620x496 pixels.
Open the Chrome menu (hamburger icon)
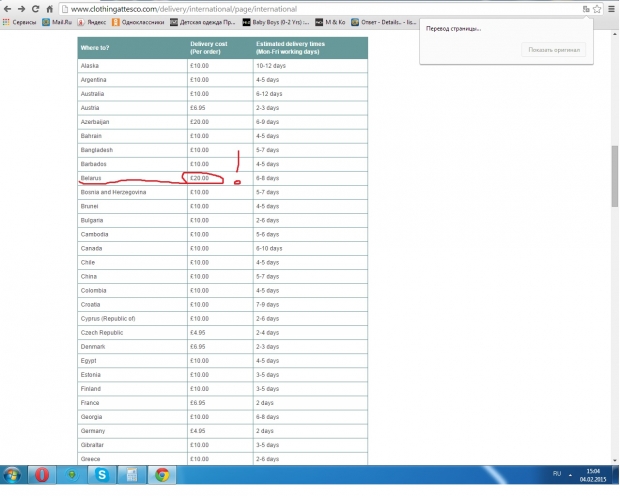[x=611, y=9]
